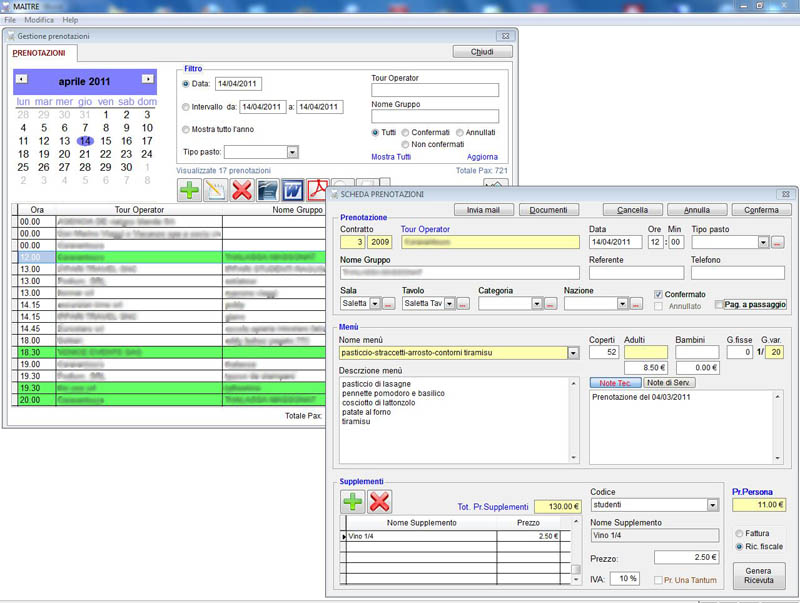
Task: Export reservations to PDF icon
Action: (x=317, y=190)
